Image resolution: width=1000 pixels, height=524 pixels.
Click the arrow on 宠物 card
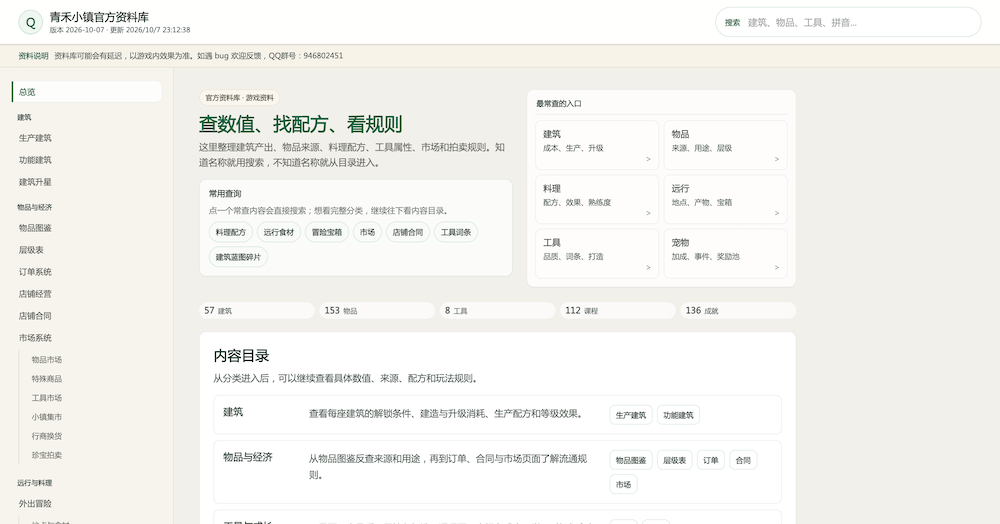point(777,268)
